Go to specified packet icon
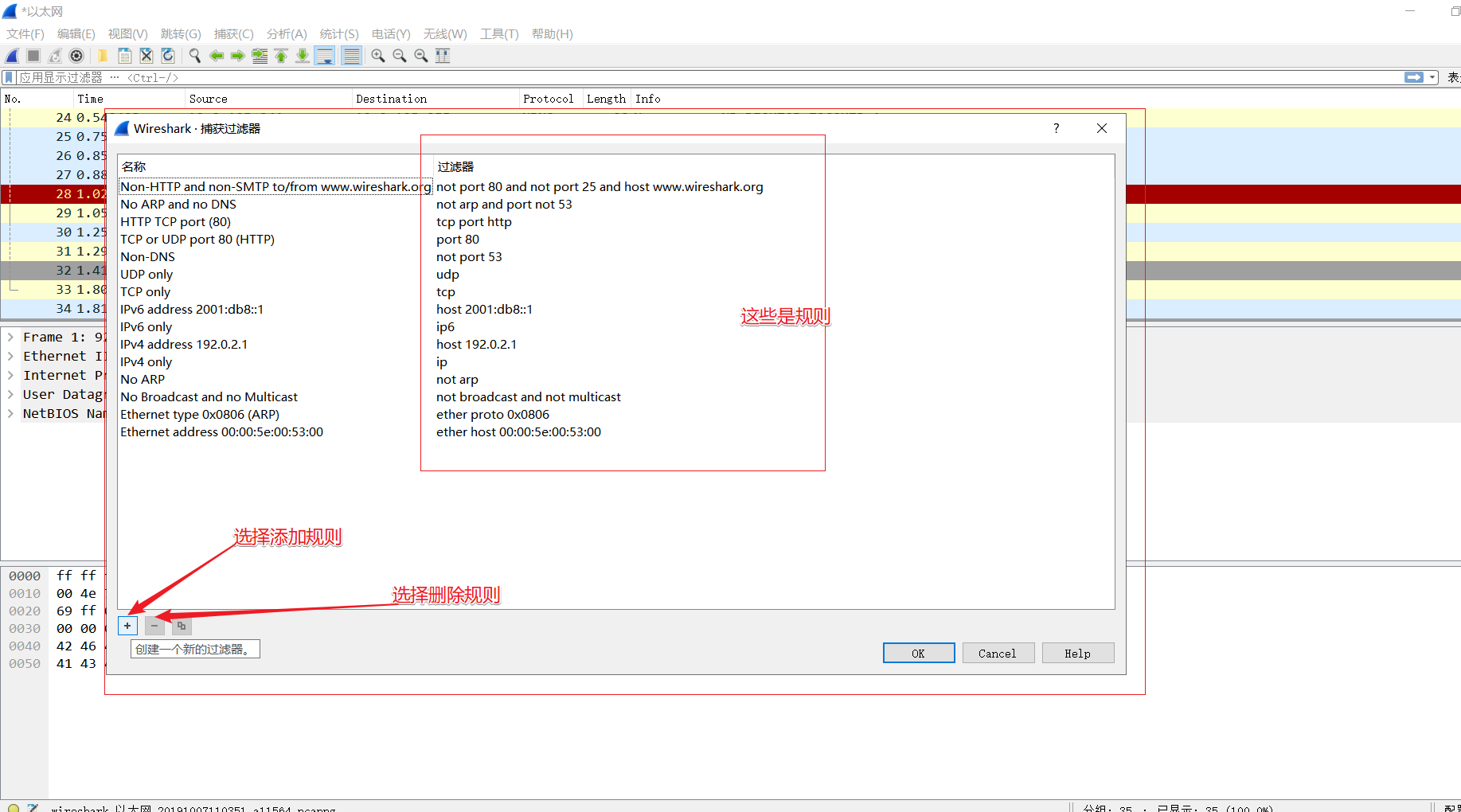This screenshot has width=1461, height=812. 260,56
